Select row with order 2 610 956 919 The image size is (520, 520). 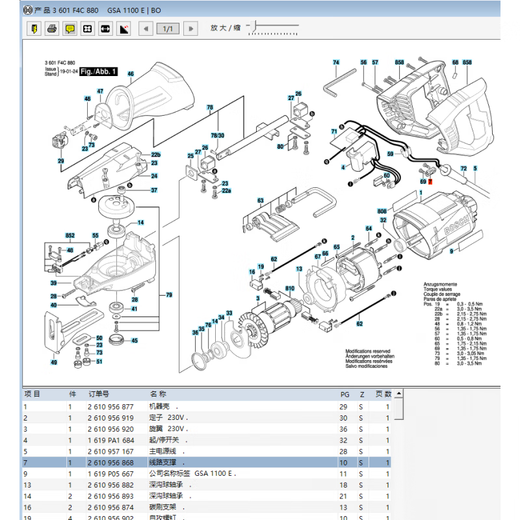(x=207, y=418)
